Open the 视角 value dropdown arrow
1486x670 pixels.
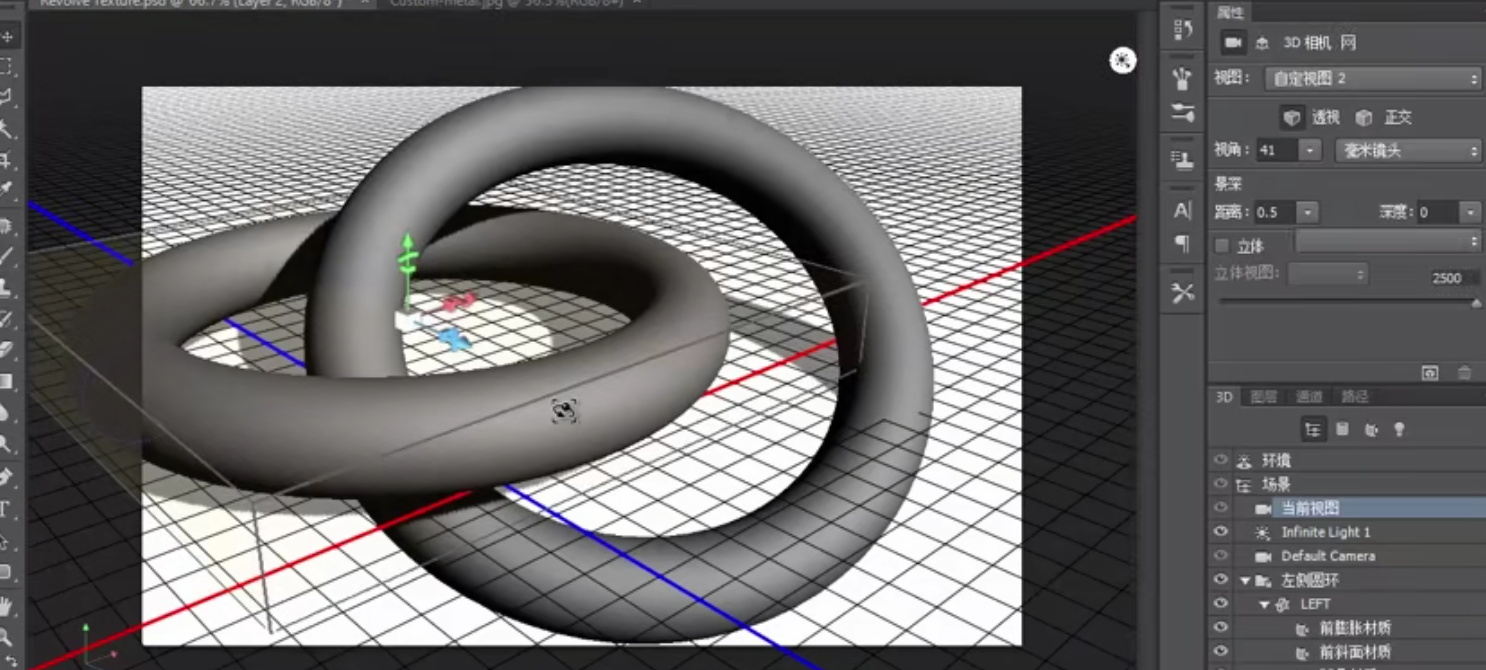coord(1310,151)
